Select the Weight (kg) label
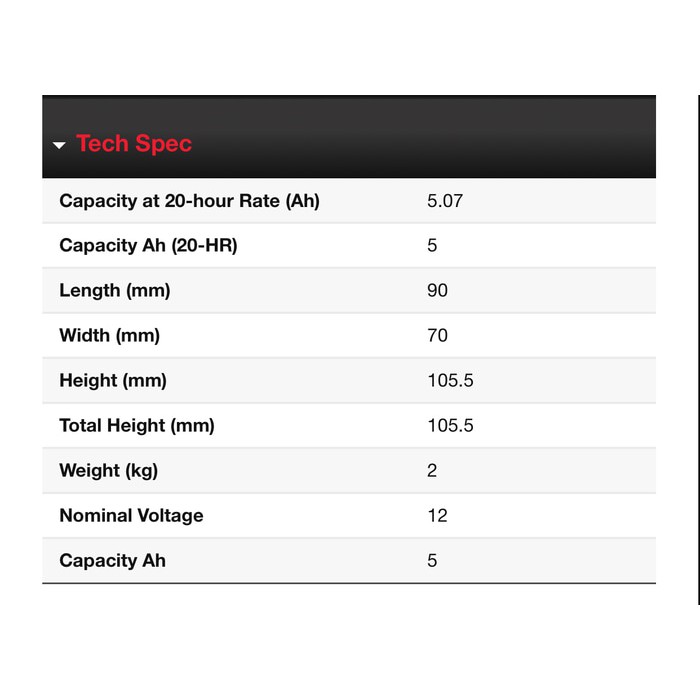 pos(108,471)
